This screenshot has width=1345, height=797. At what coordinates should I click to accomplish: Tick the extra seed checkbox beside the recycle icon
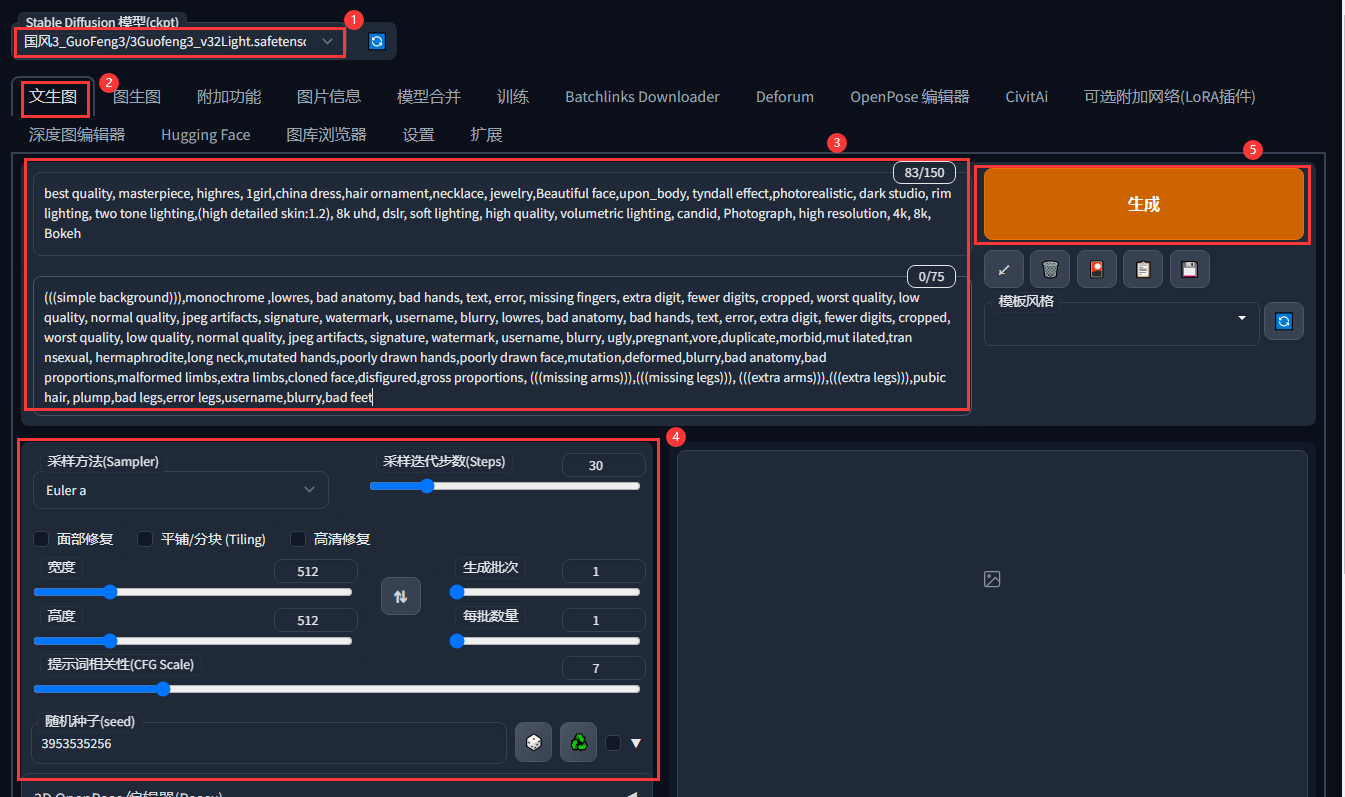pos(613,743)
